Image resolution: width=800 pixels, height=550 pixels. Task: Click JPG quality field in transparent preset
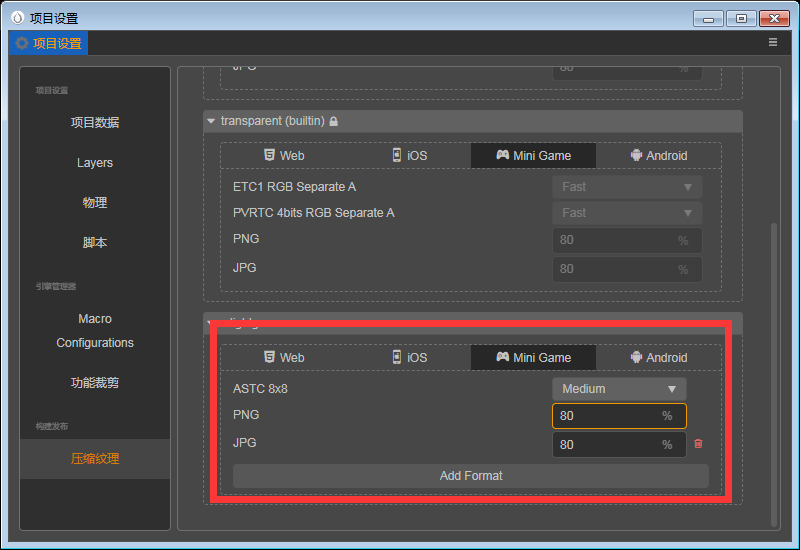627,269
